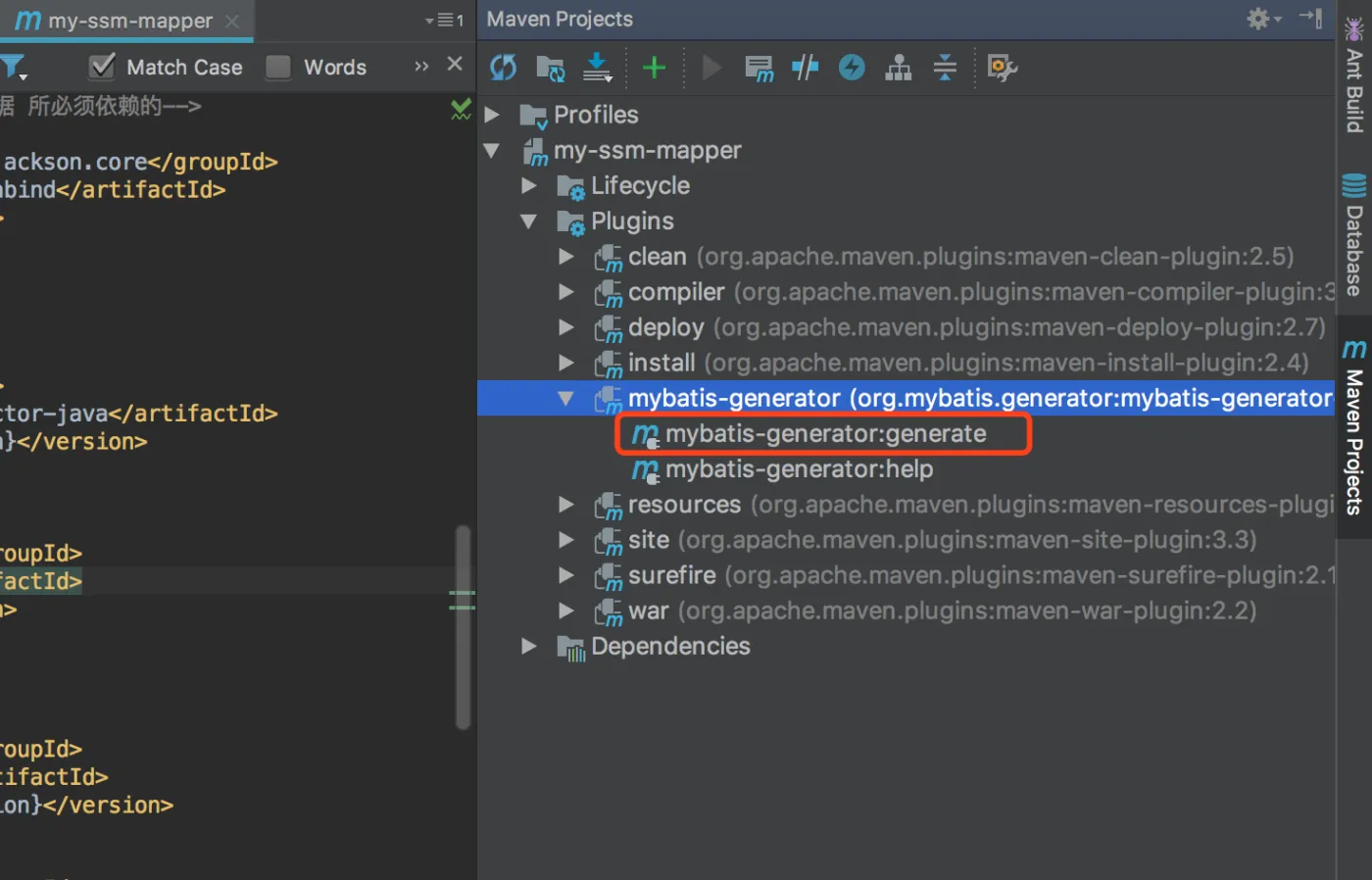Click the filter icon in search bar

click(x=14, y=68)
